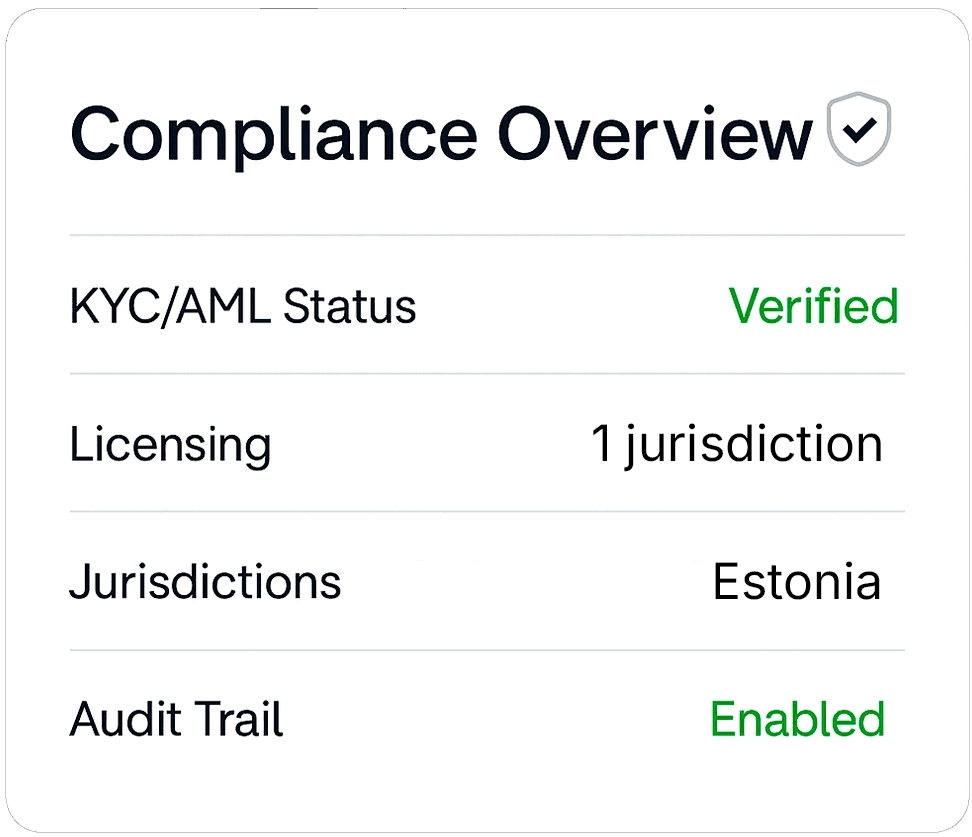Image resolution: width=972 pixels, height=837 pixels.
Task: Click the Audit Trail row background
Action: coord(486,719)
